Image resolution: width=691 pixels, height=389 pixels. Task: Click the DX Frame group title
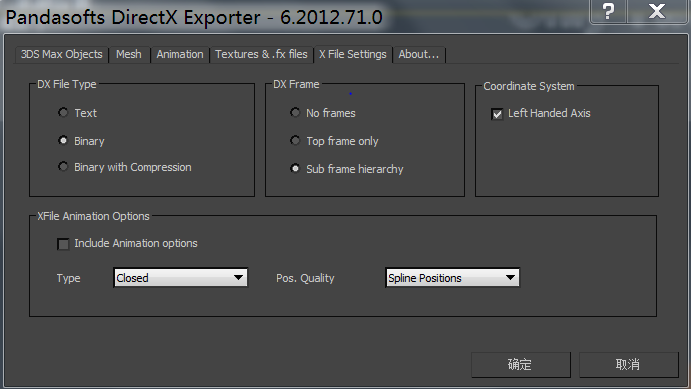[296, 84]
